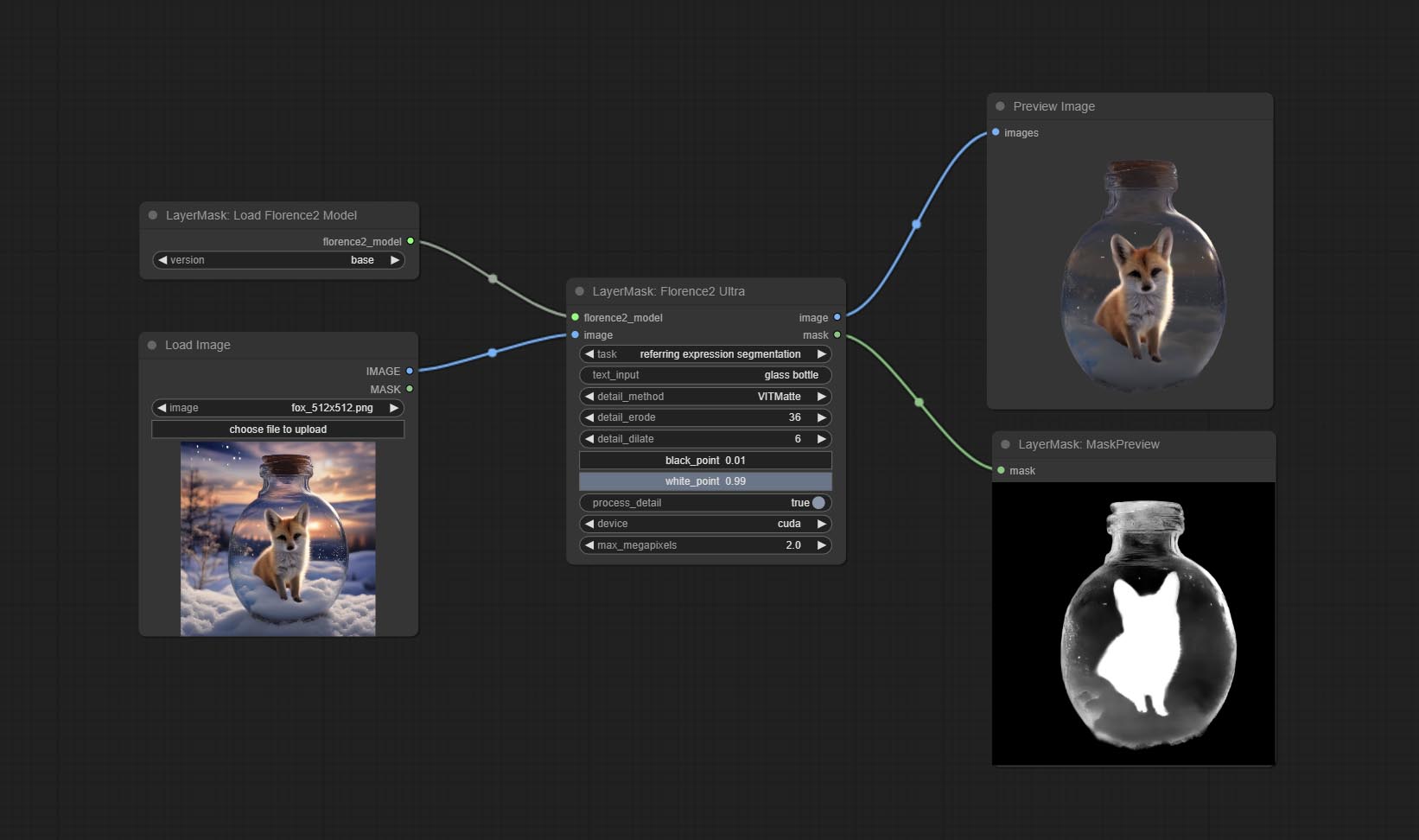Select the LayerMask: Florence2 Ultra title

click(669, 291)
